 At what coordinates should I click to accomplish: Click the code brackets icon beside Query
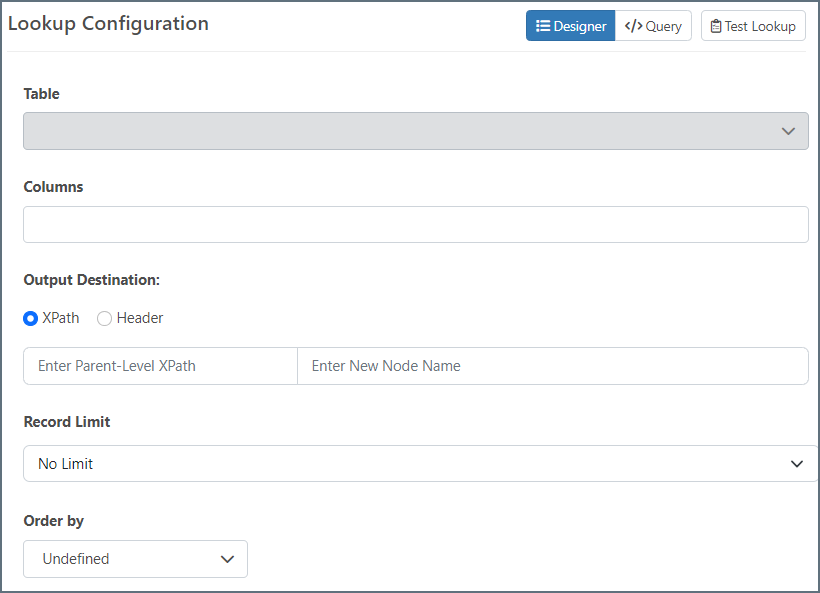633,26
